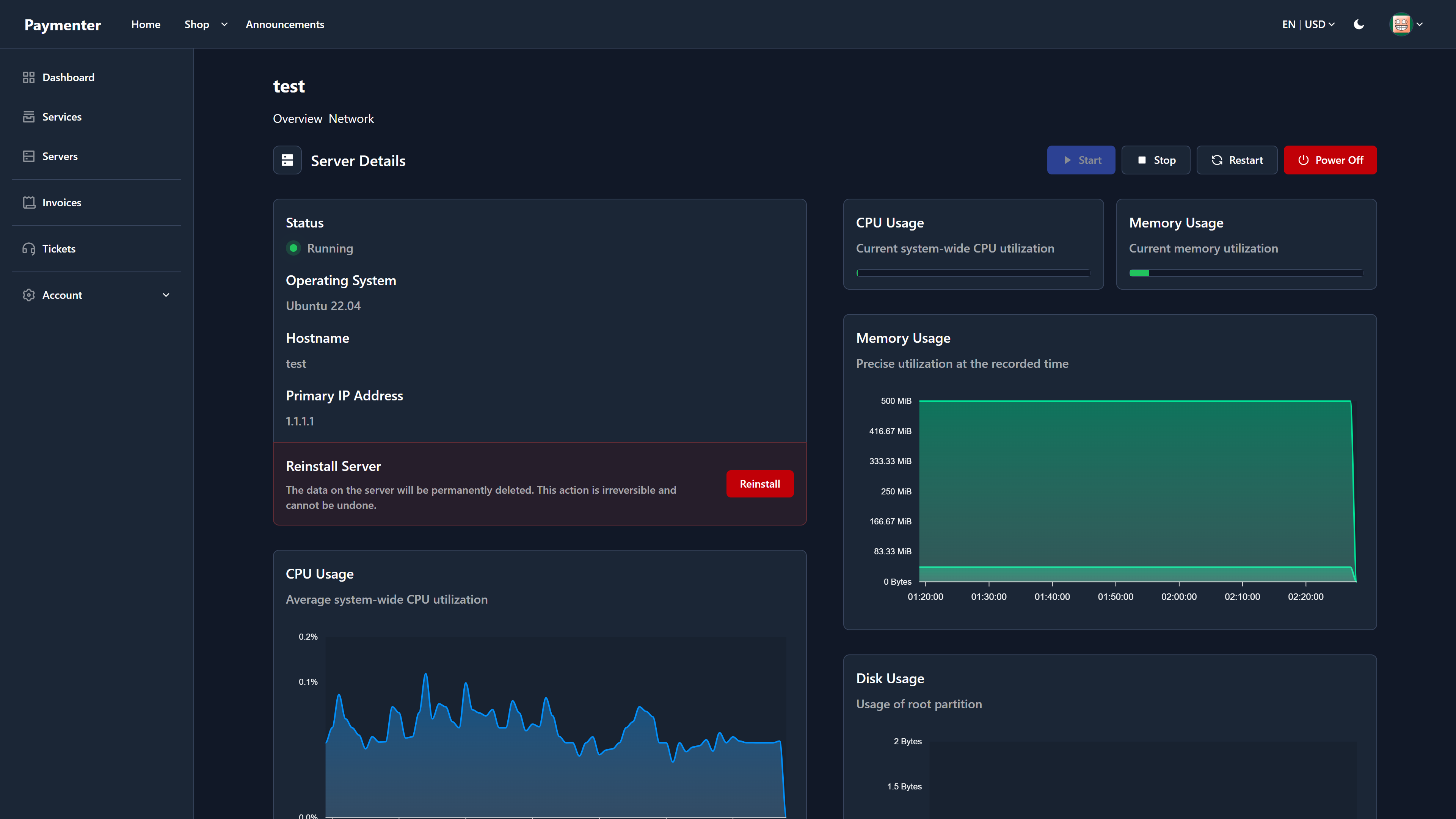Click the Account gear icon

point(29,295)
